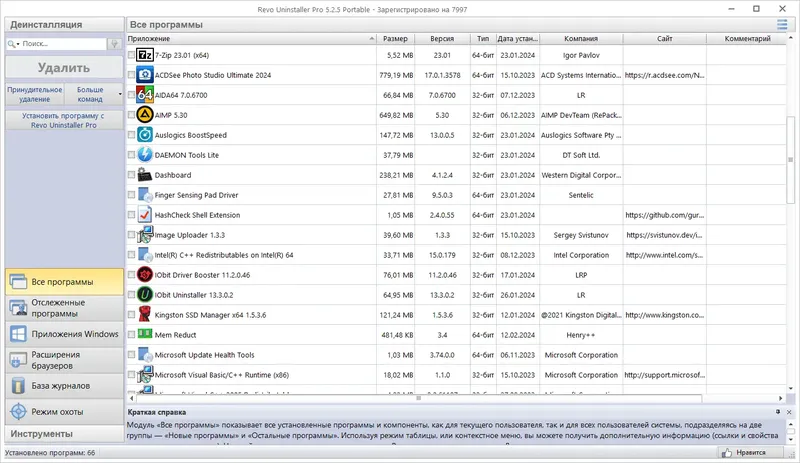Click the thumbs-up icon on Нравится
This screenshot has width=800, height=463.
tap(726, 452)
